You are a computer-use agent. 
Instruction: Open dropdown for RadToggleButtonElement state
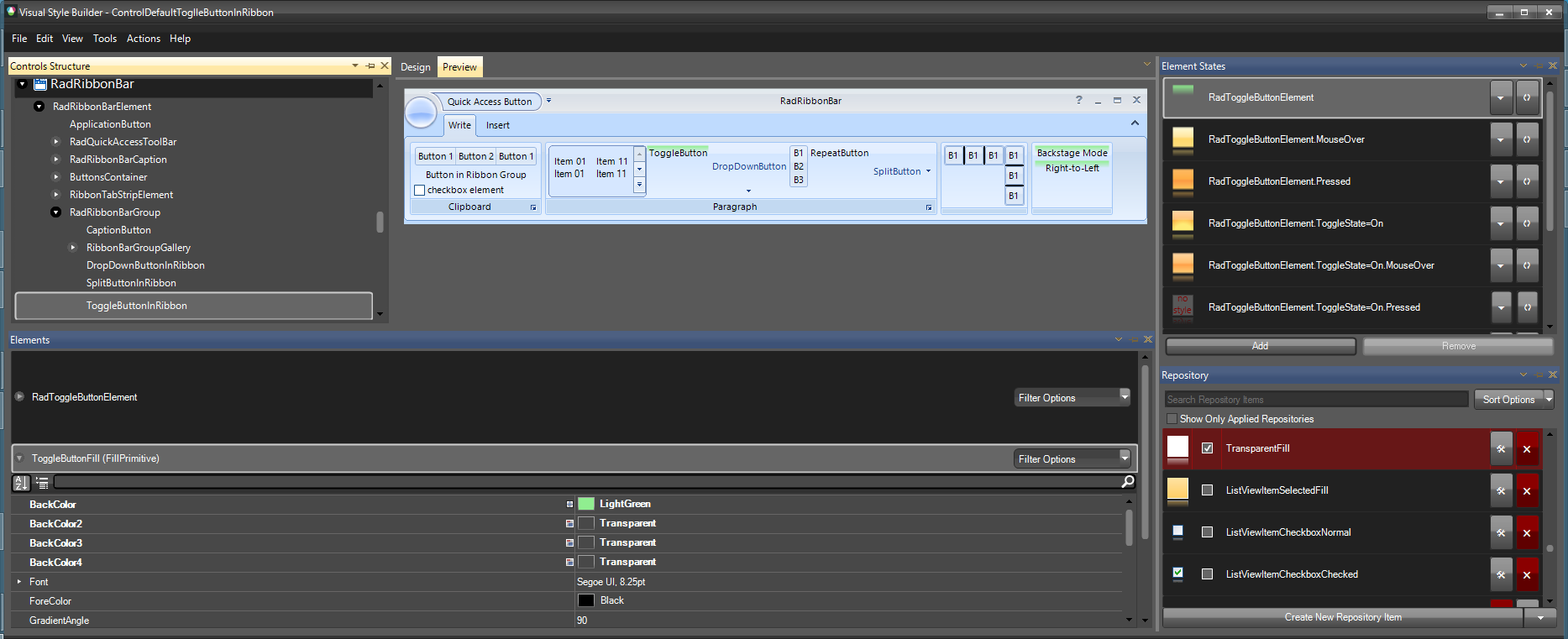point(1501,97)
